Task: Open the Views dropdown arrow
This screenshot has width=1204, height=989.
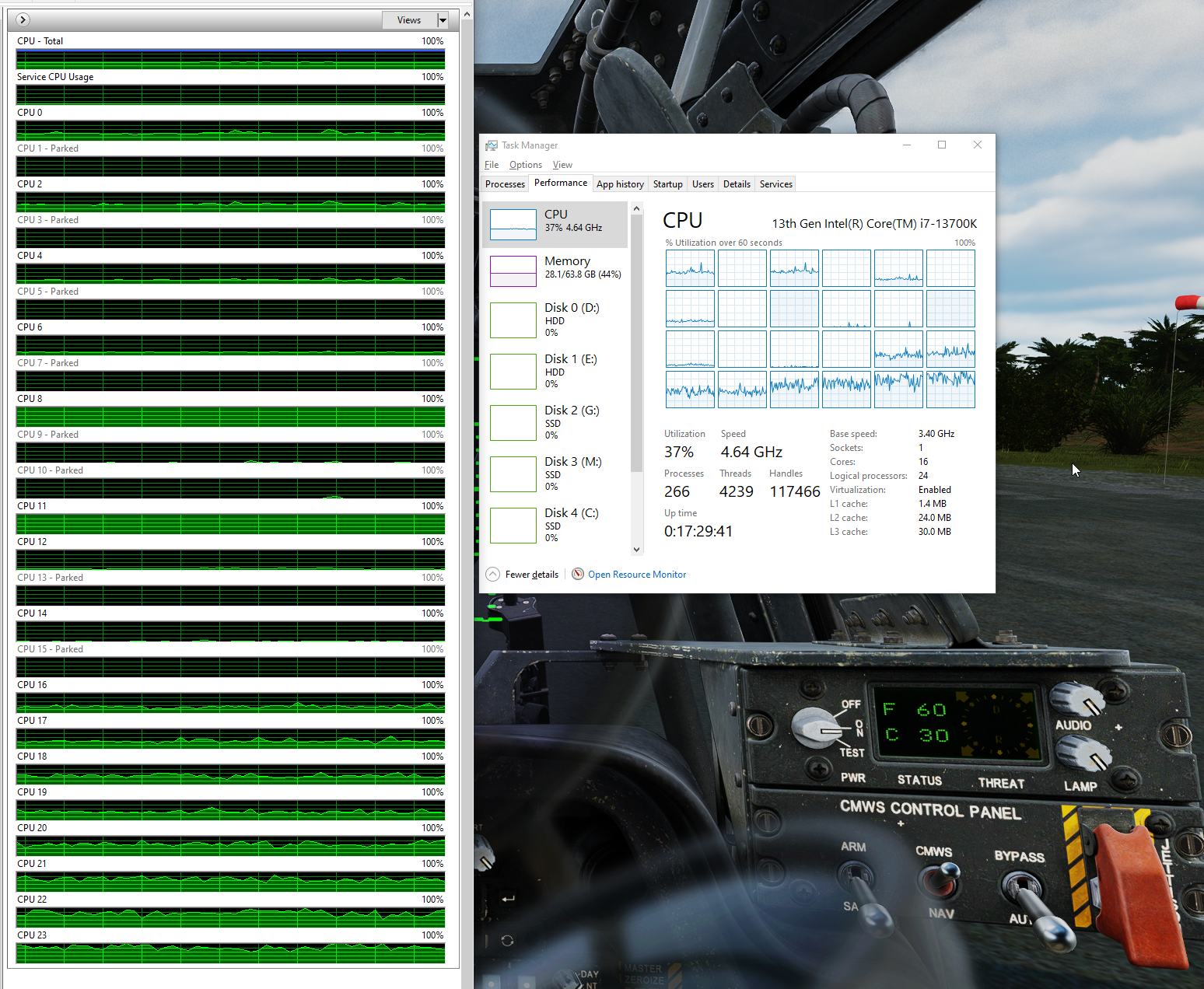Action: (443, 20)
